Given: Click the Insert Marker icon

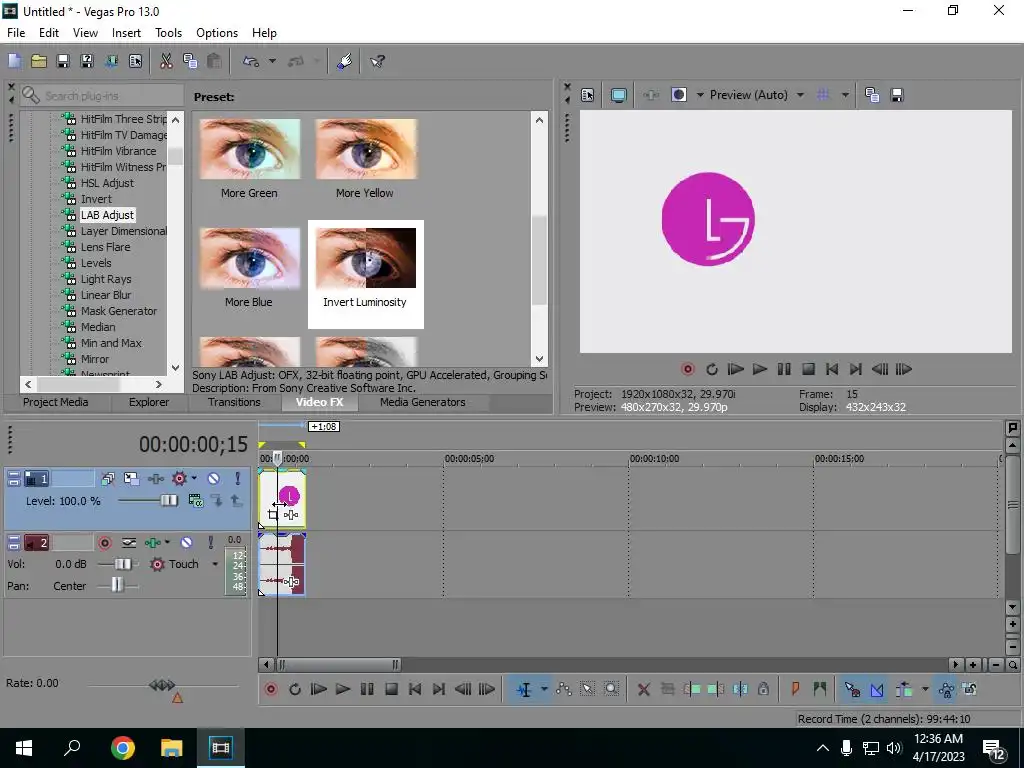Looking at the screenshot, I should [795, 689].
